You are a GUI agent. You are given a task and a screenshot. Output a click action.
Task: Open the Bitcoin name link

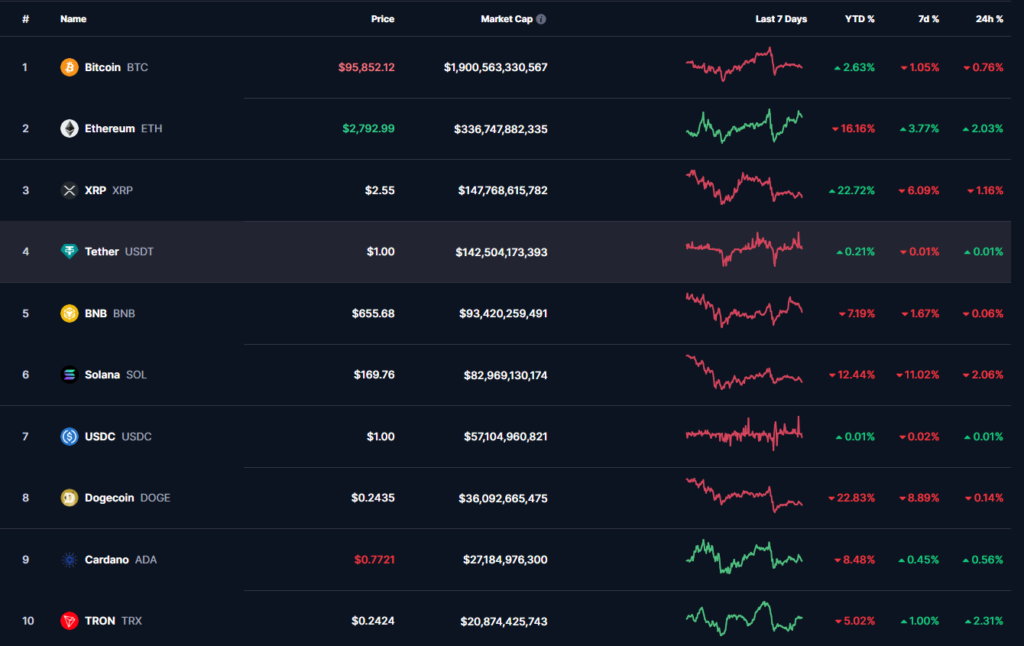[102, 67]
